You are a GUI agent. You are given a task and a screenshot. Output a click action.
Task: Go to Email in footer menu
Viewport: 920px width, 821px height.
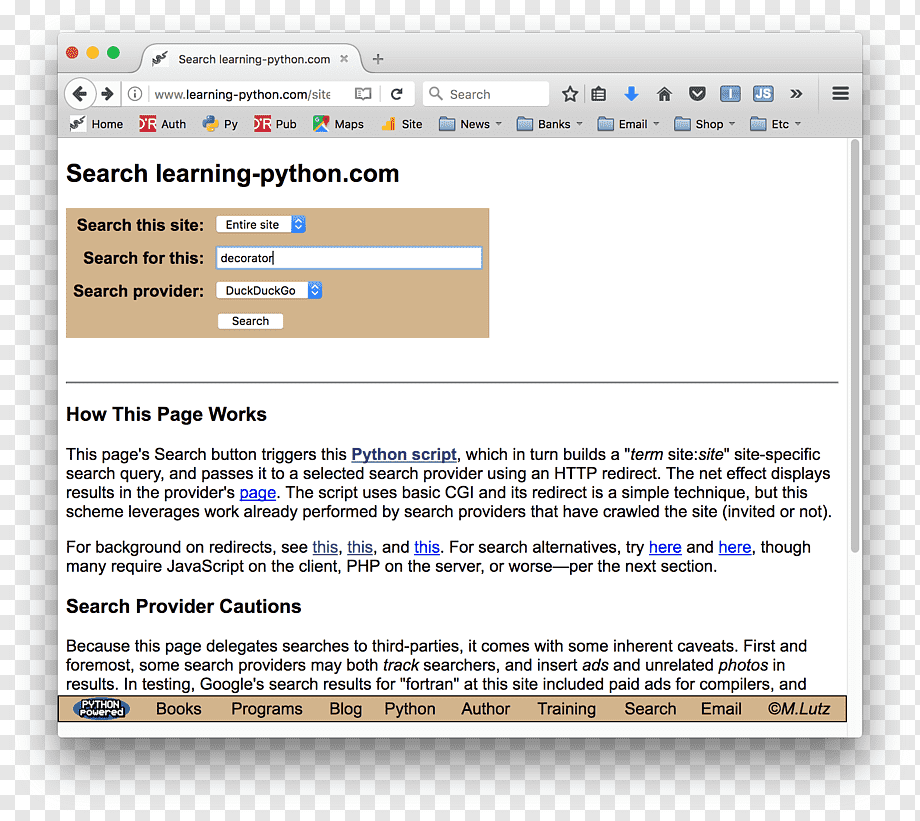[721, 708]
